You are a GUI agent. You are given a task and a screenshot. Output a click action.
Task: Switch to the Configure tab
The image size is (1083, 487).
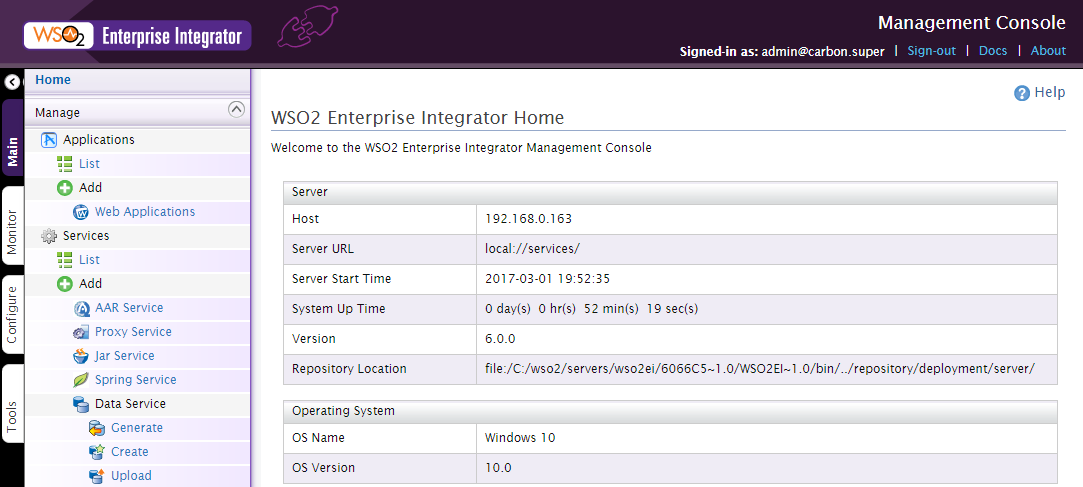coord(12,314)
